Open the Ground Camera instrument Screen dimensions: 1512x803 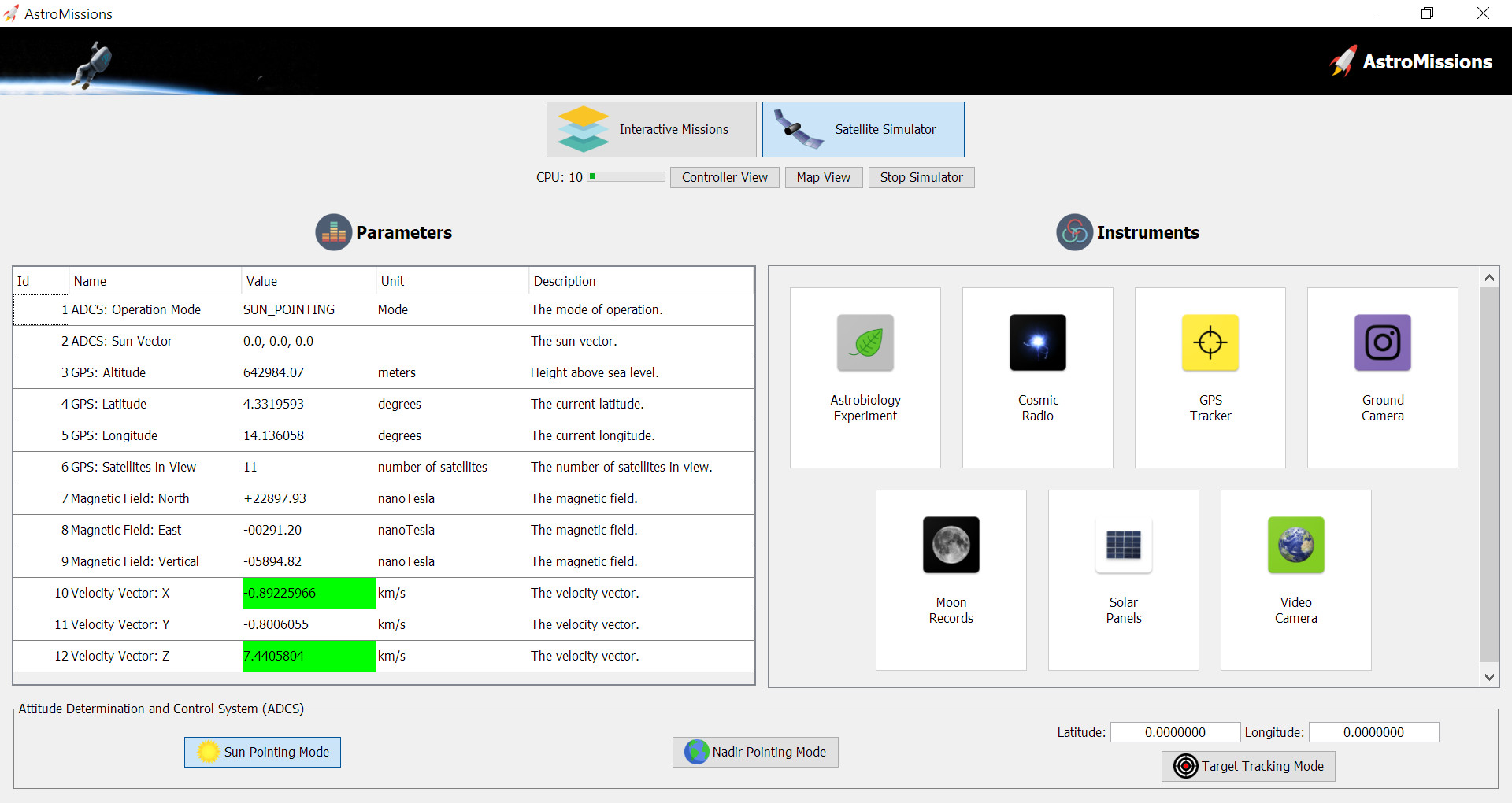[x=1382, y=377]
